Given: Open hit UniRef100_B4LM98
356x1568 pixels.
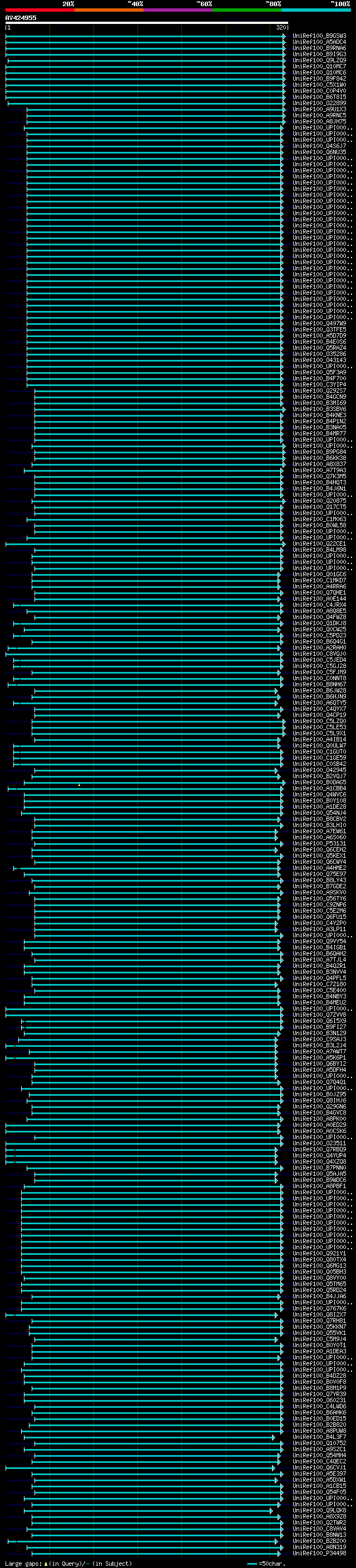Looking at the screenshot, I should tap(319, 550).
